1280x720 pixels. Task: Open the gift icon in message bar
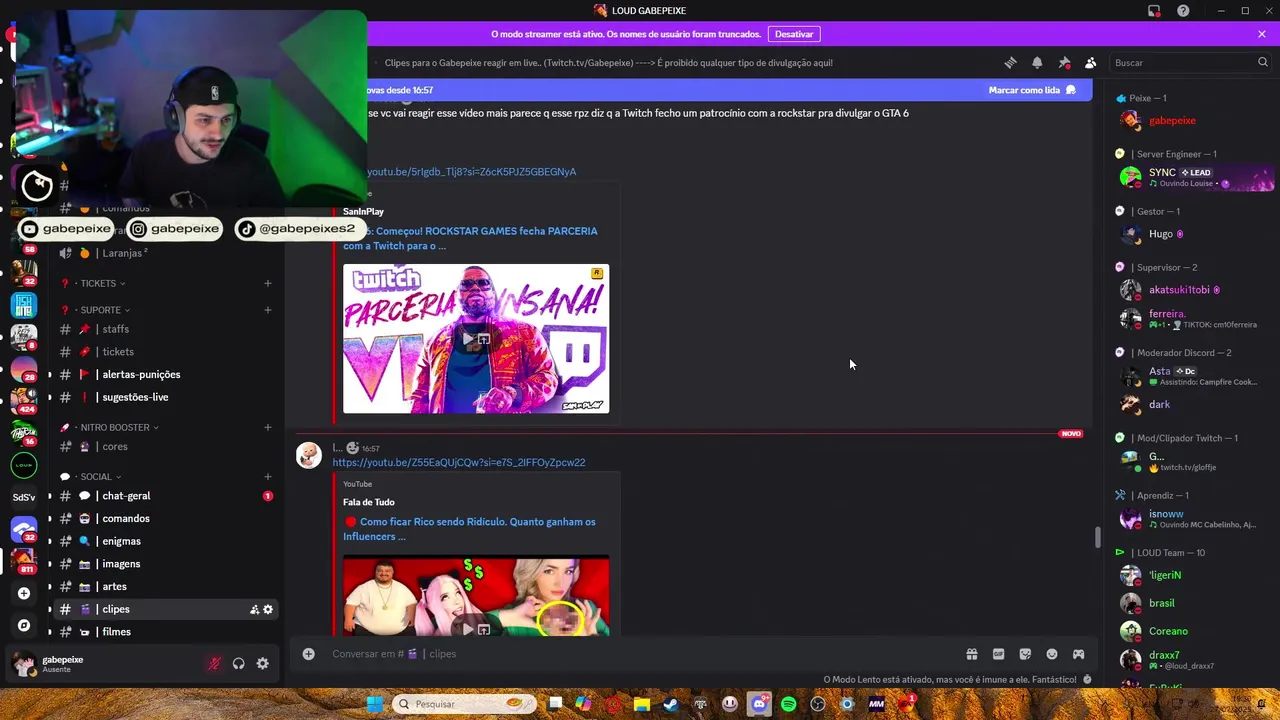(x=971, y=654)
